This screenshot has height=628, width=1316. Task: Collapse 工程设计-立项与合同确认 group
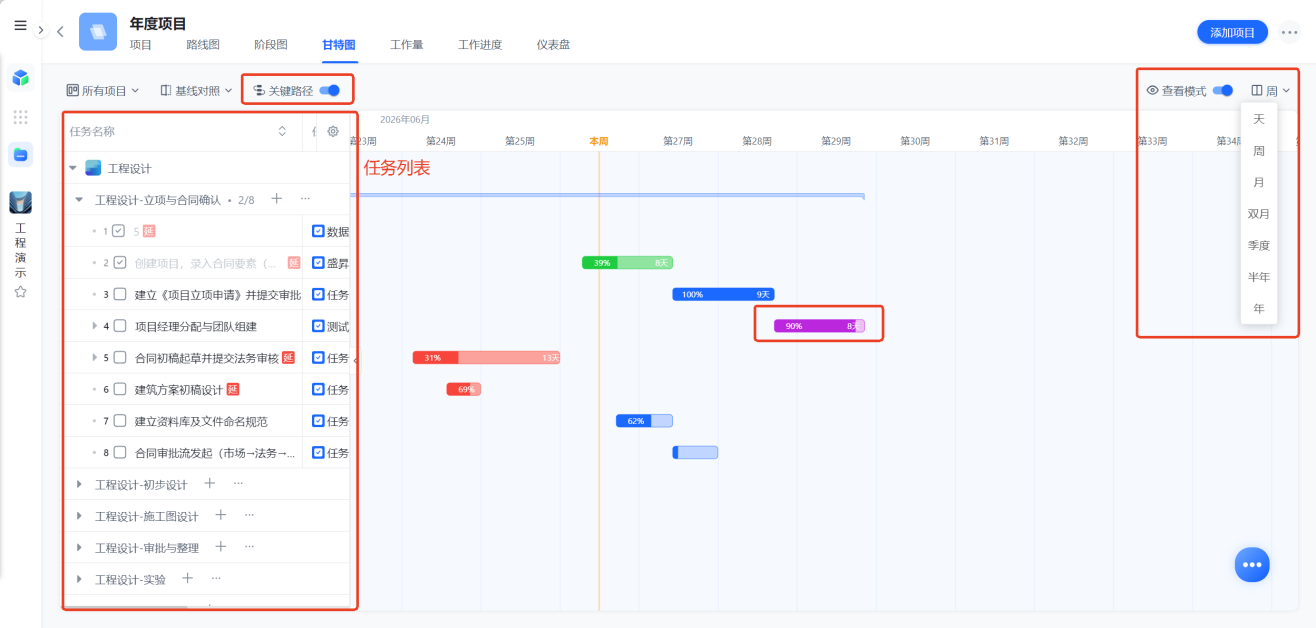pyautogui.click(x=79, y=200)
